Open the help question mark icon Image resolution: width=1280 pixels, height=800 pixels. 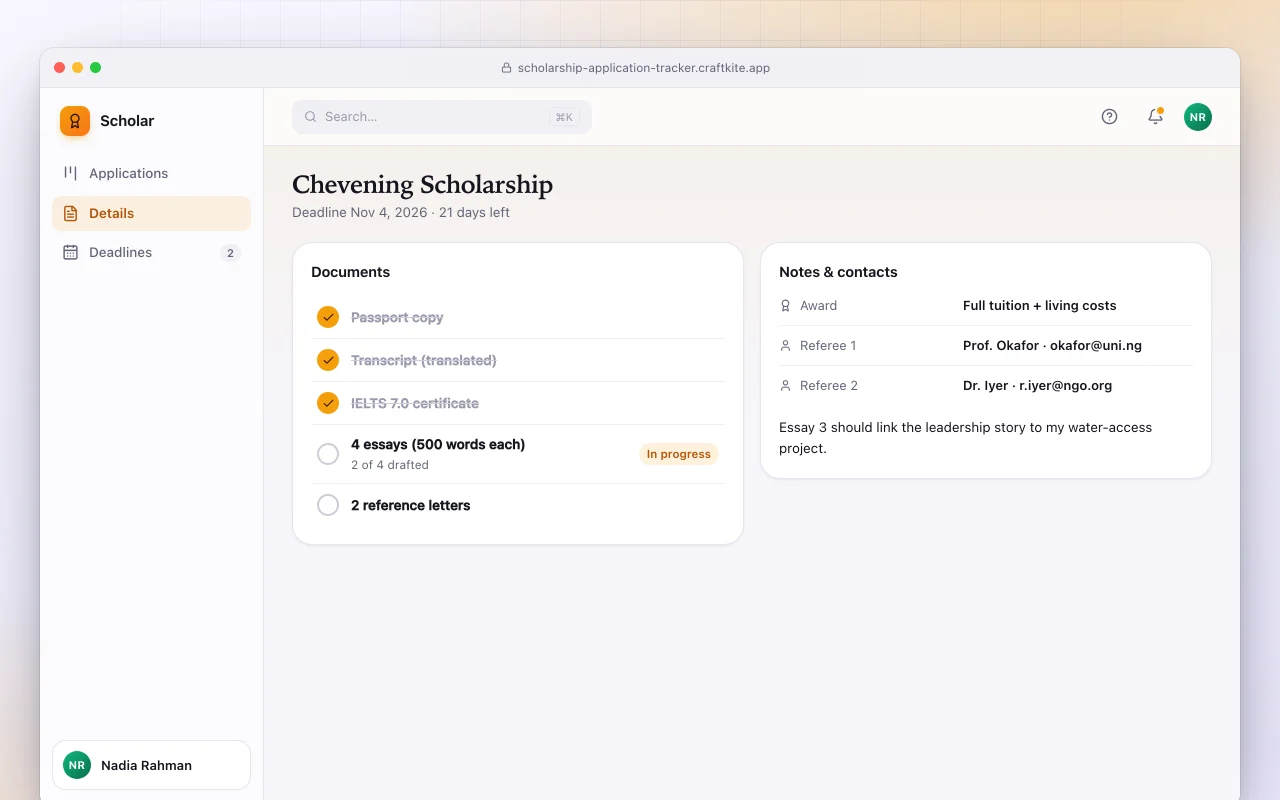tap(1109, 117)
